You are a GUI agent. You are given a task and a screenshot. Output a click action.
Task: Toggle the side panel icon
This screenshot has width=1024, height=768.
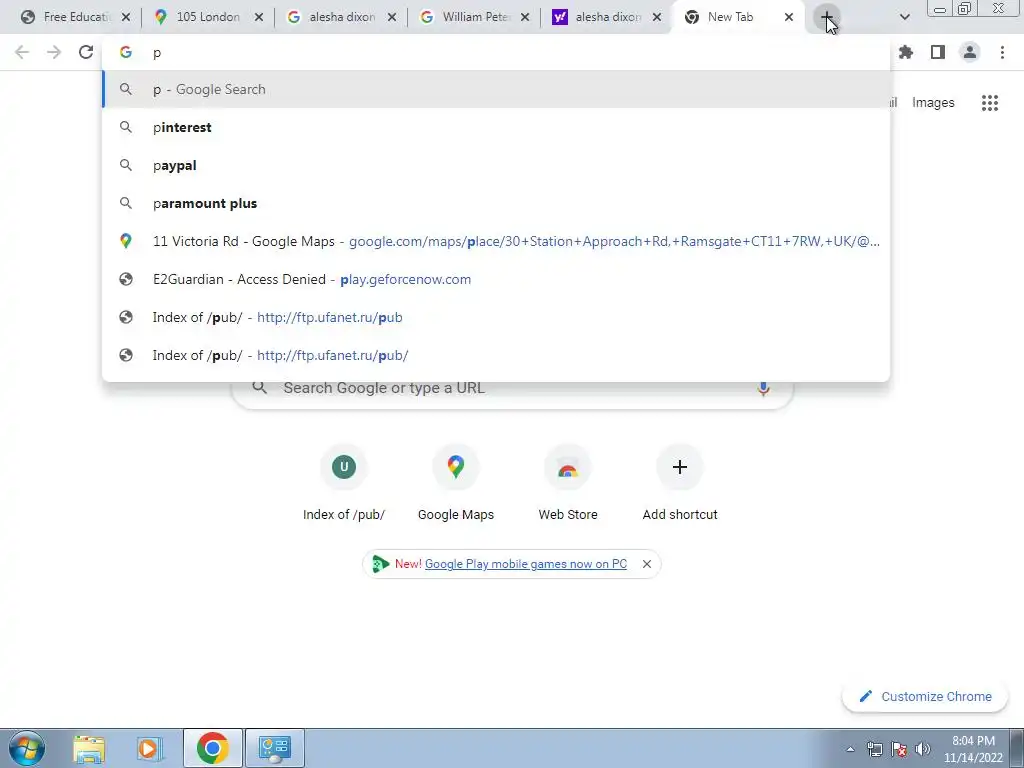[x=938, y=52]
